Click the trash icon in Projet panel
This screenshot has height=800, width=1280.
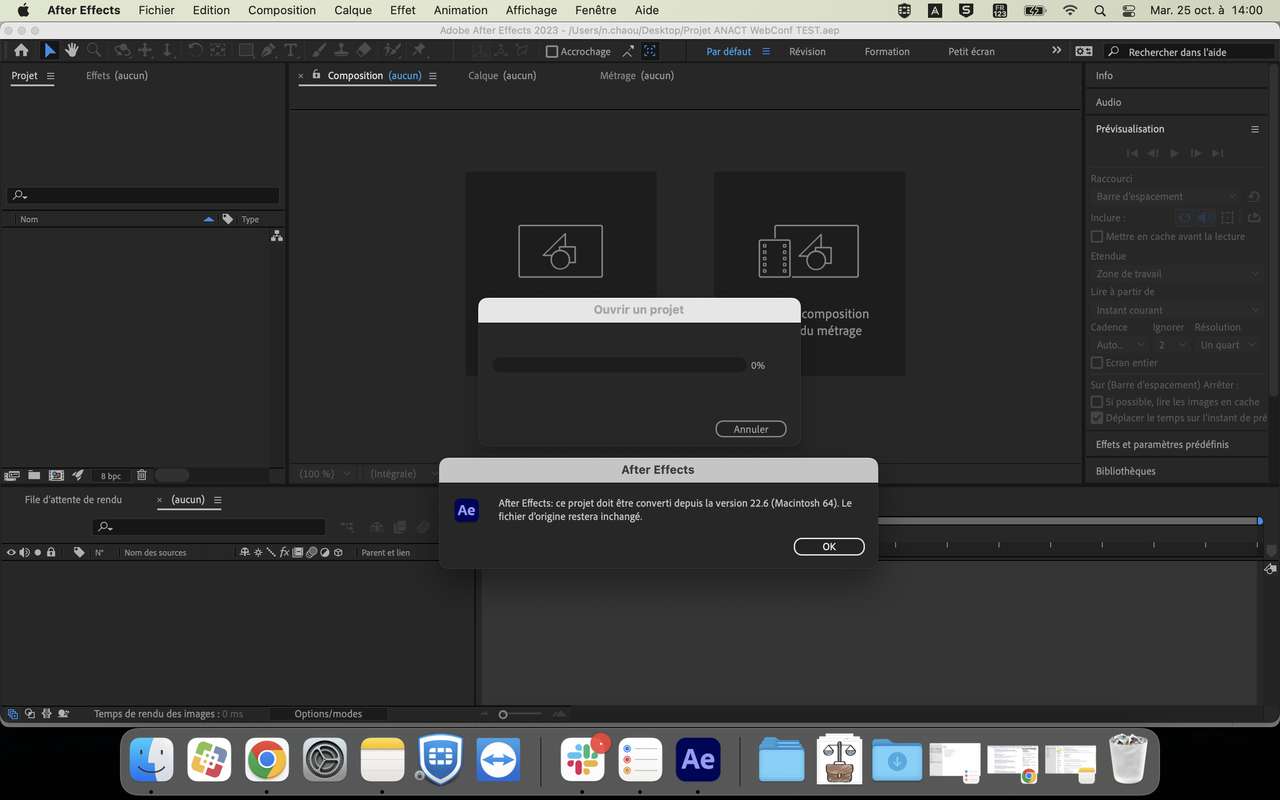142,475
